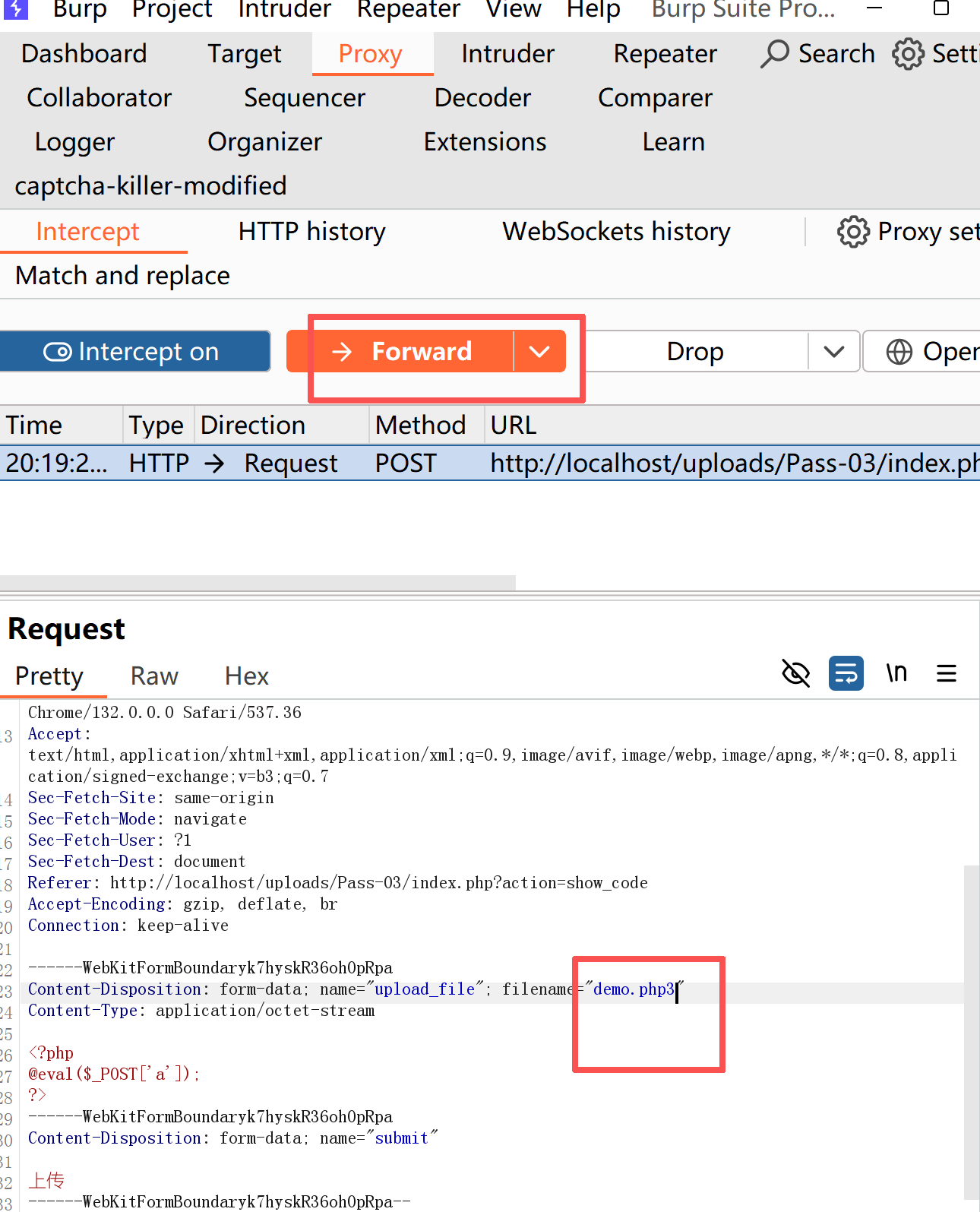The height and width of the screenshot is (1212, 980).
Task: Switch to the Intruder tool tab
Action: (507, 54)
